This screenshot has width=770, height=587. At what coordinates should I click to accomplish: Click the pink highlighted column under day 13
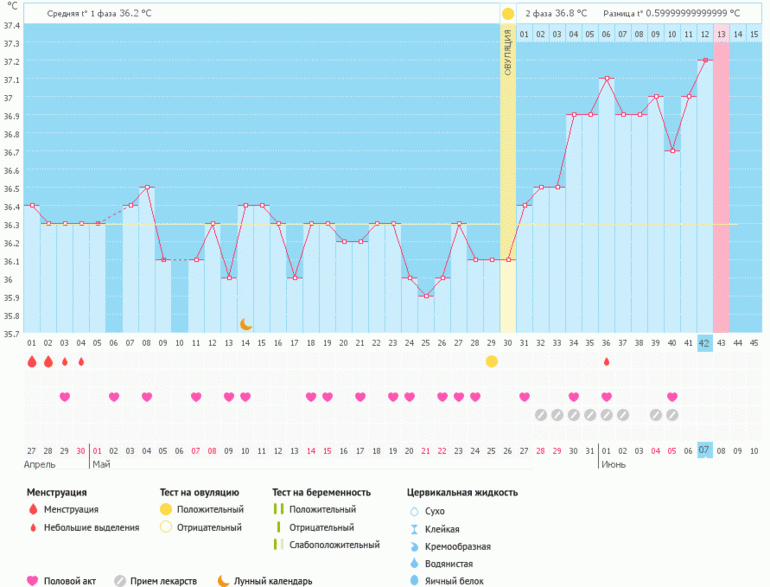[x=721, y=180]
